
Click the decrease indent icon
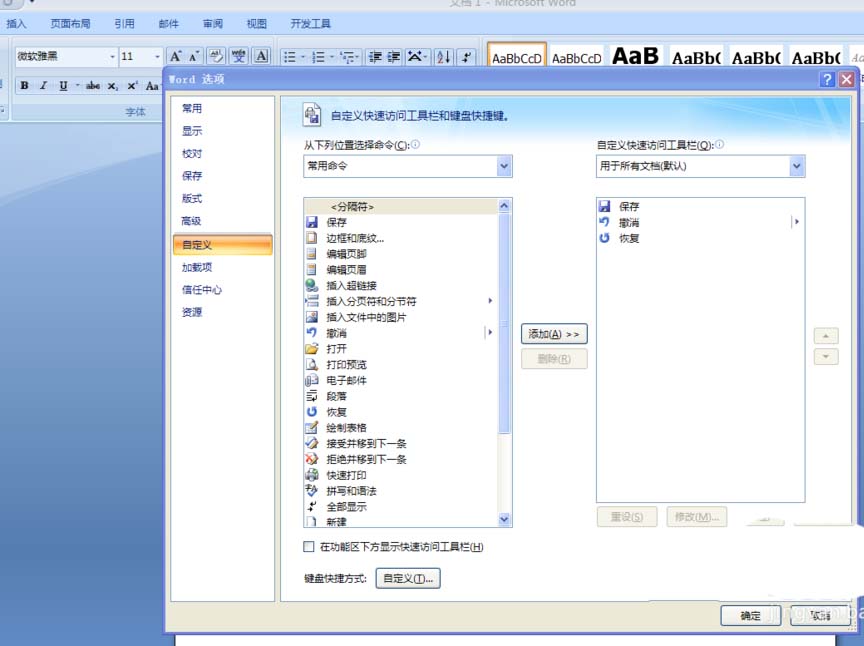tap(375, 57)
